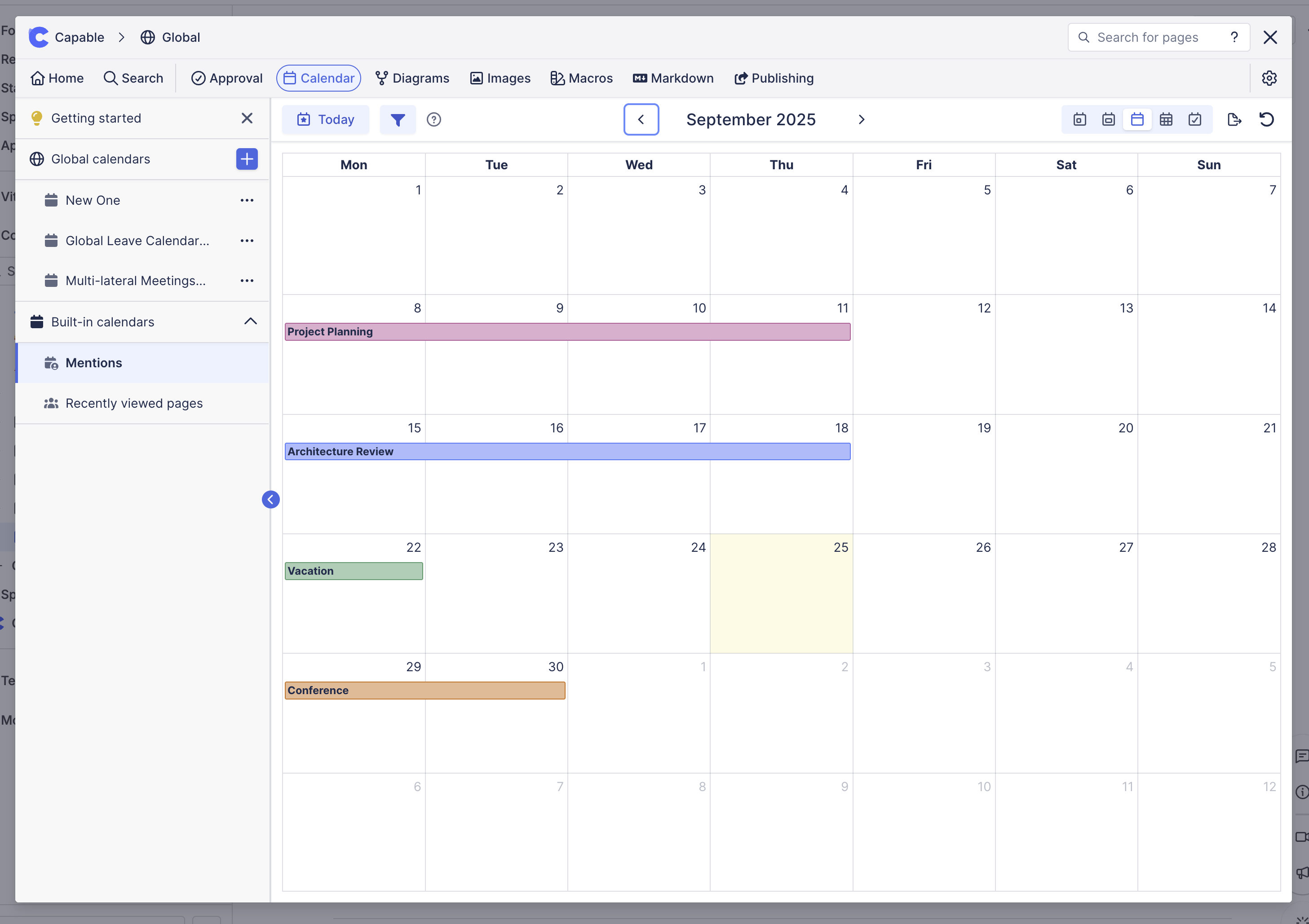Collapse the sidebar with round chevron button

coord(270,499)
